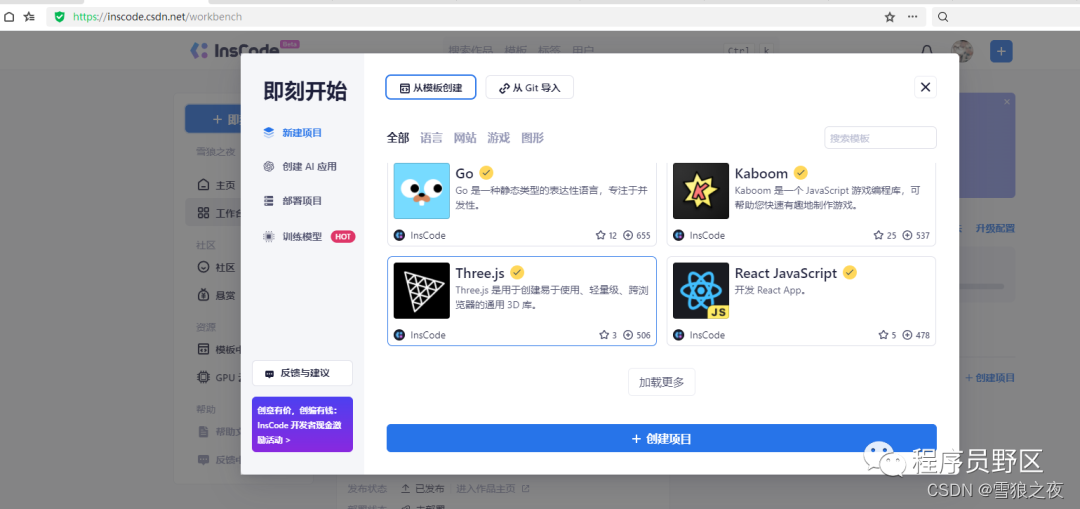Click the 从模板创建 button
Image resolution: width=1080 pixels, height=509 pixels.
coord(430,87)
